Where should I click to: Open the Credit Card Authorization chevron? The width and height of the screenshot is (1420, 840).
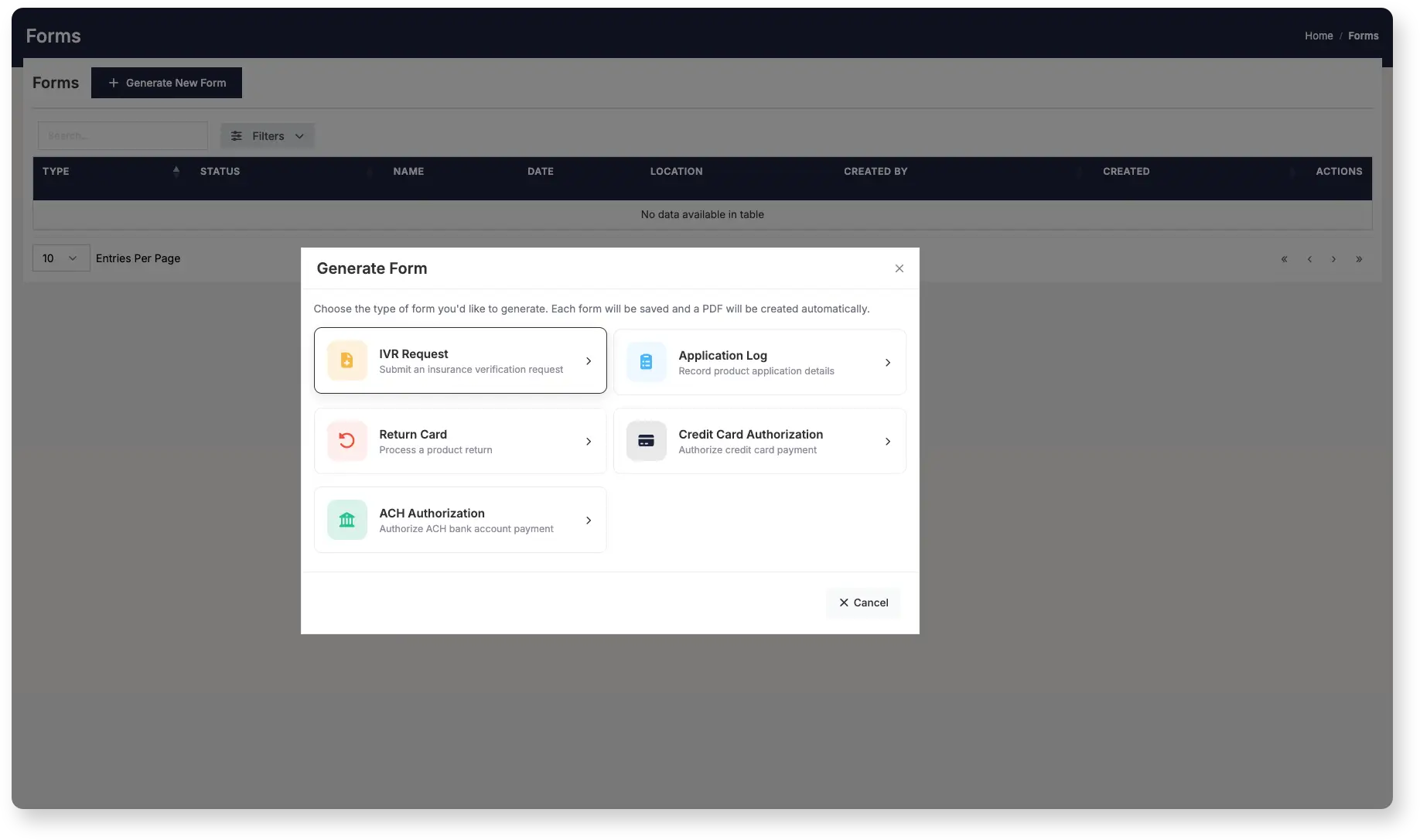coord(888,442)
